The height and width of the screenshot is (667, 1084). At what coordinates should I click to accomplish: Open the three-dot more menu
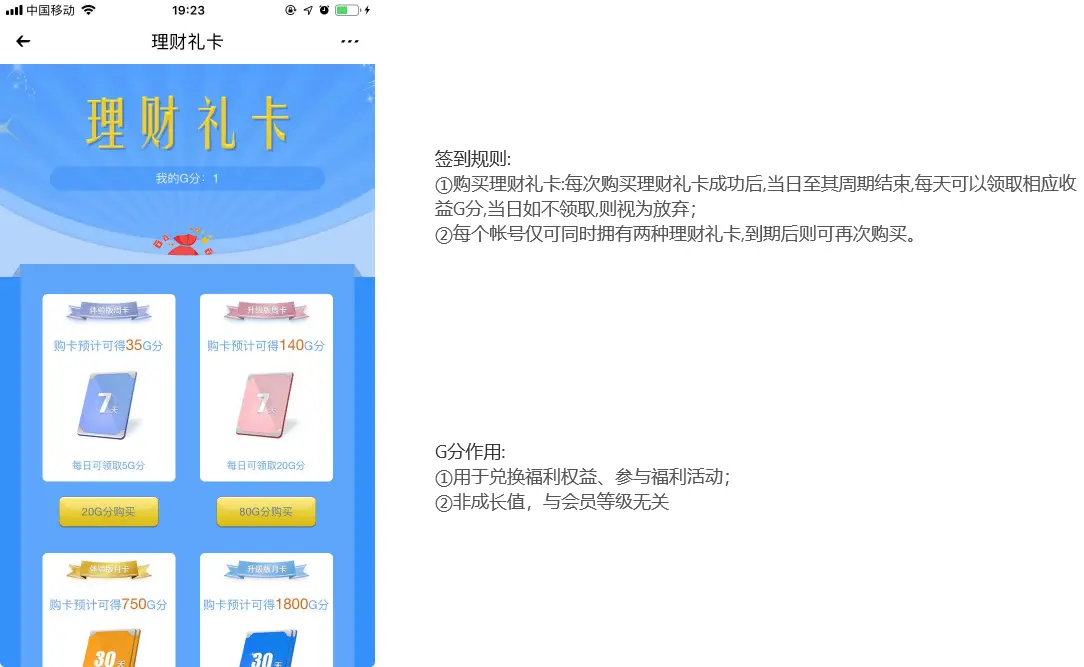click(350, 41)
